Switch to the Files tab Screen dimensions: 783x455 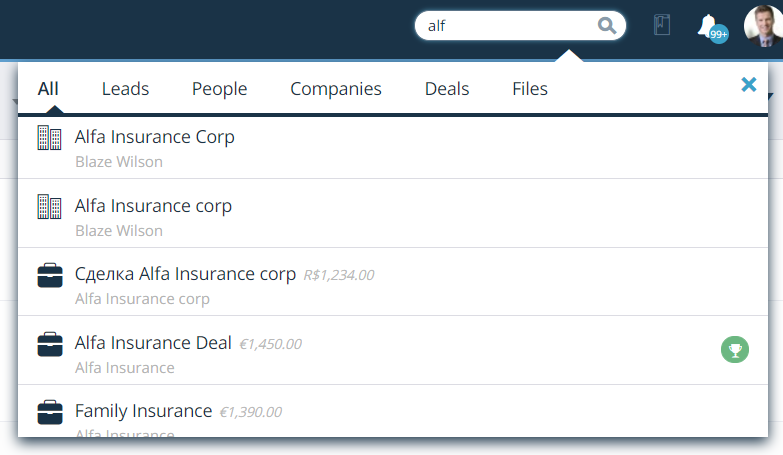530,89
